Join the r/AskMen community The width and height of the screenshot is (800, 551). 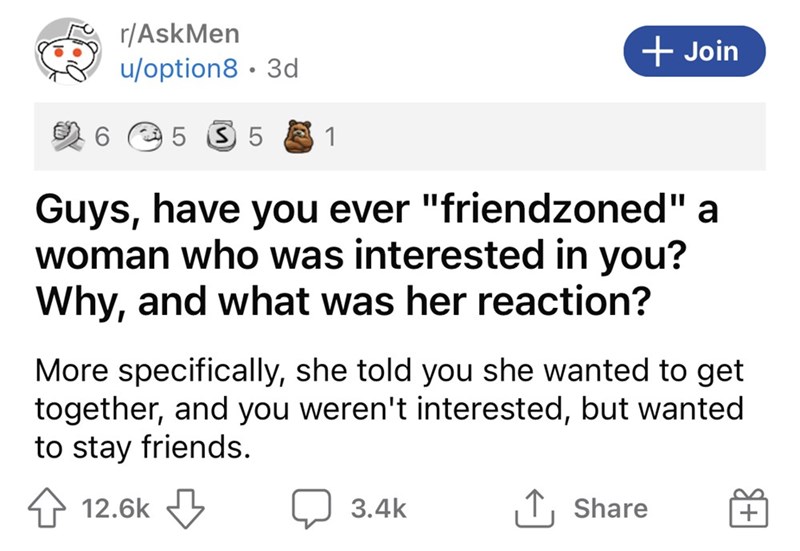[x=682, y=50]
